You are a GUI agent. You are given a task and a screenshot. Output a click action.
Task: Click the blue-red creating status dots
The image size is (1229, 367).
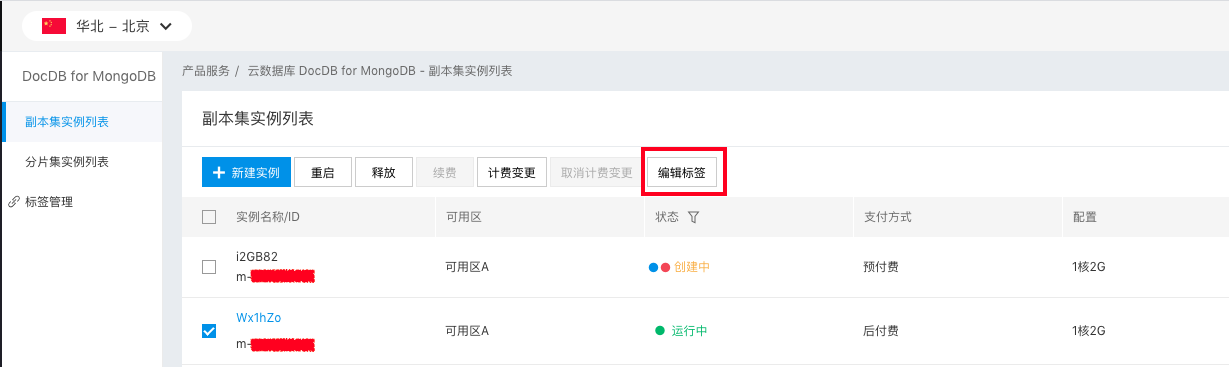point(659,267)
